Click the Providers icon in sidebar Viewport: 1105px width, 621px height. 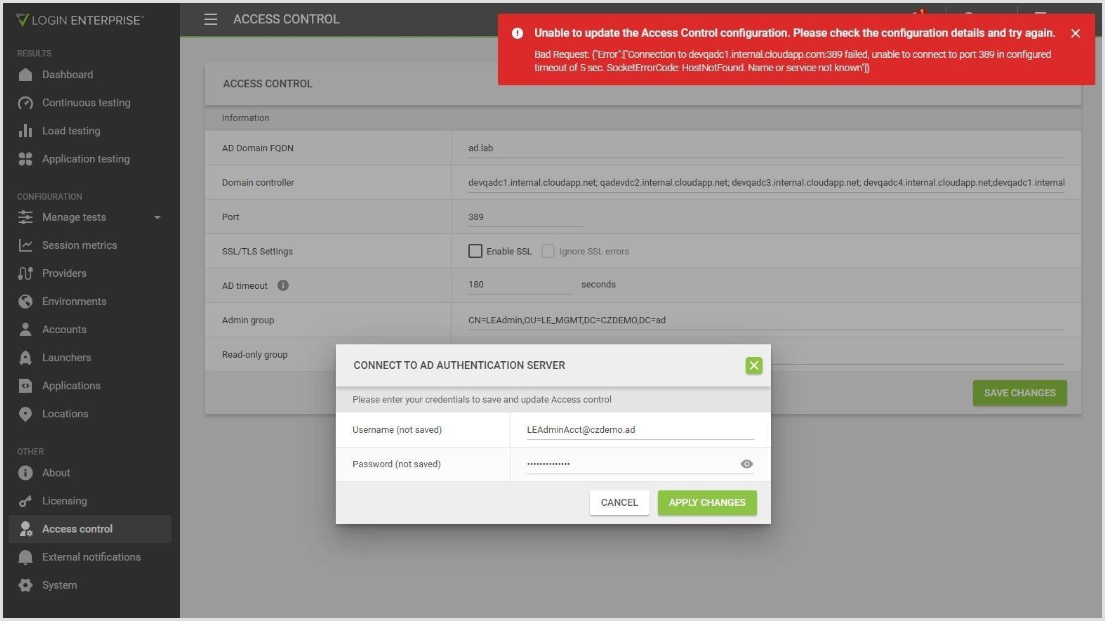(x=26, y=273)
